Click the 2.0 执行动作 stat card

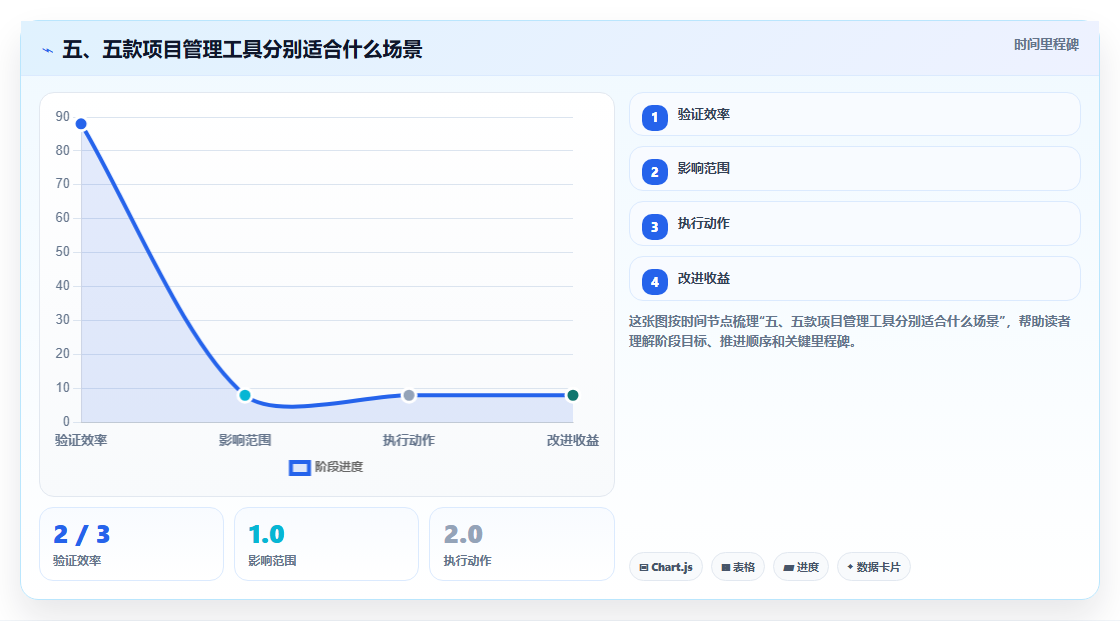point(521,544)
